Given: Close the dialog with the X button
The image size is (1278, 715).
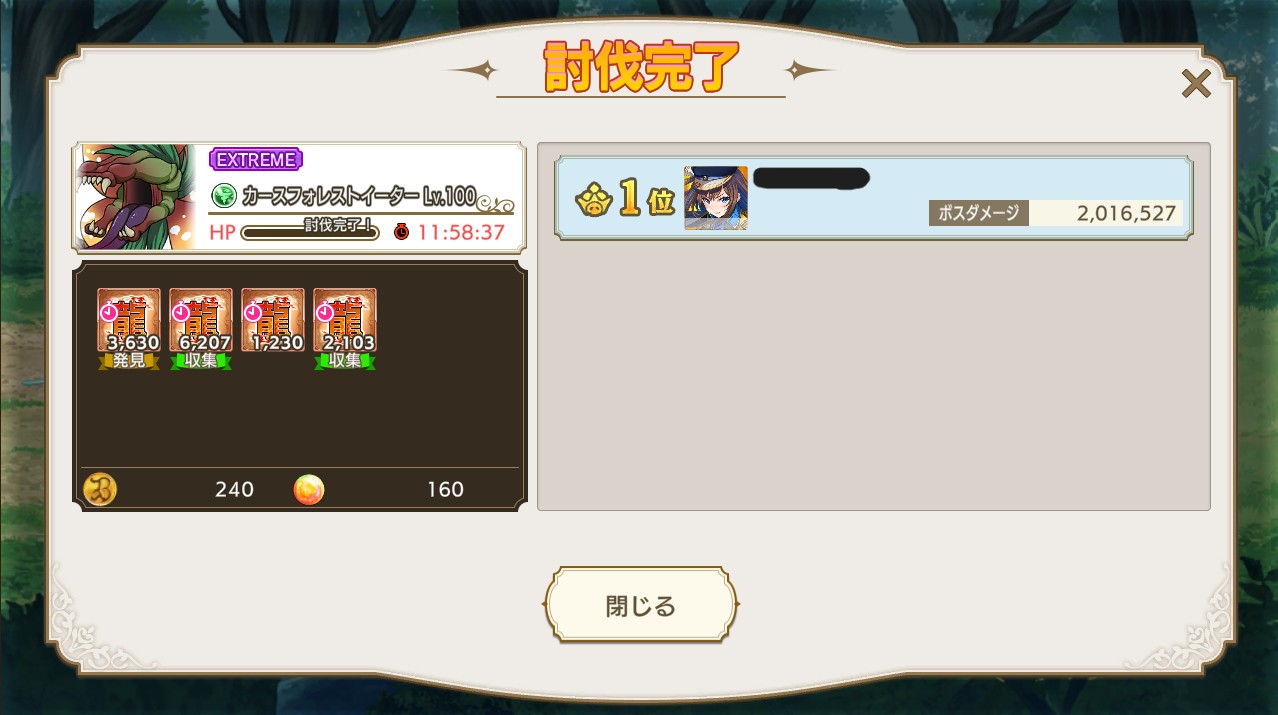Looking at the screenshot, I should pyautogui.click(x=1196, y=84).
